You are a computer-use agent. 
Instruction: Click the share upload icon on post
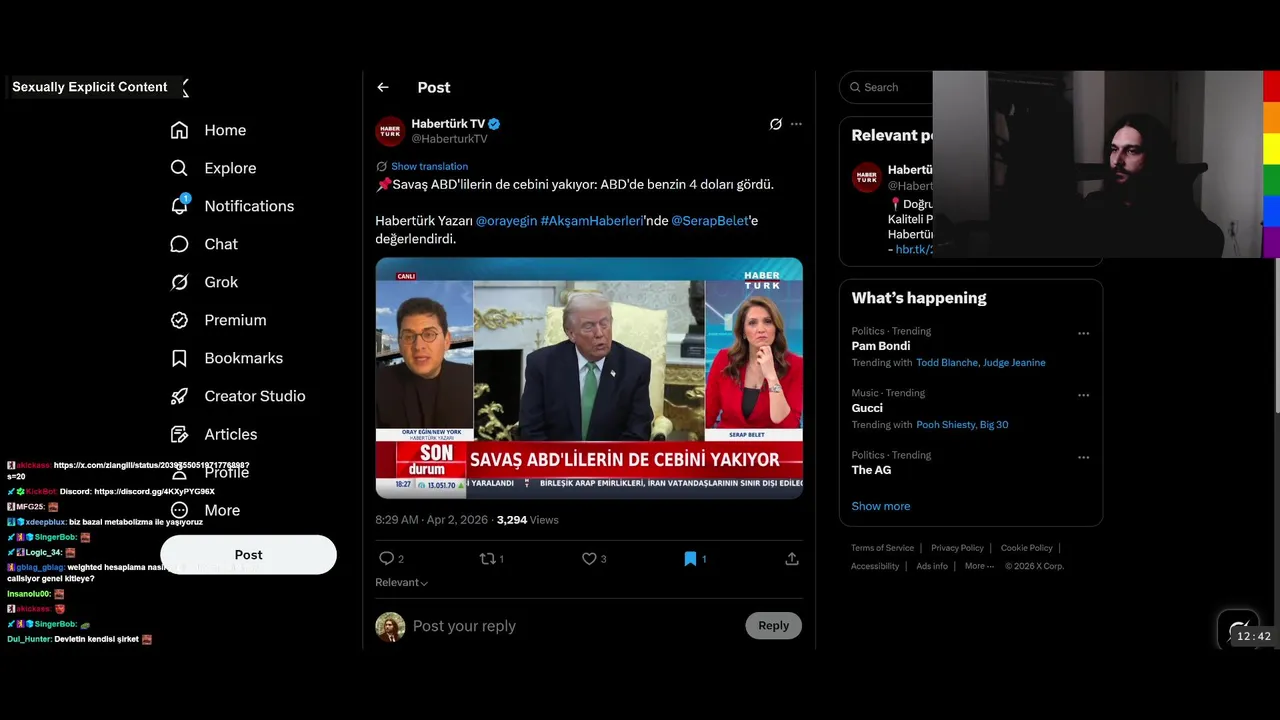[x=792, y=559]
